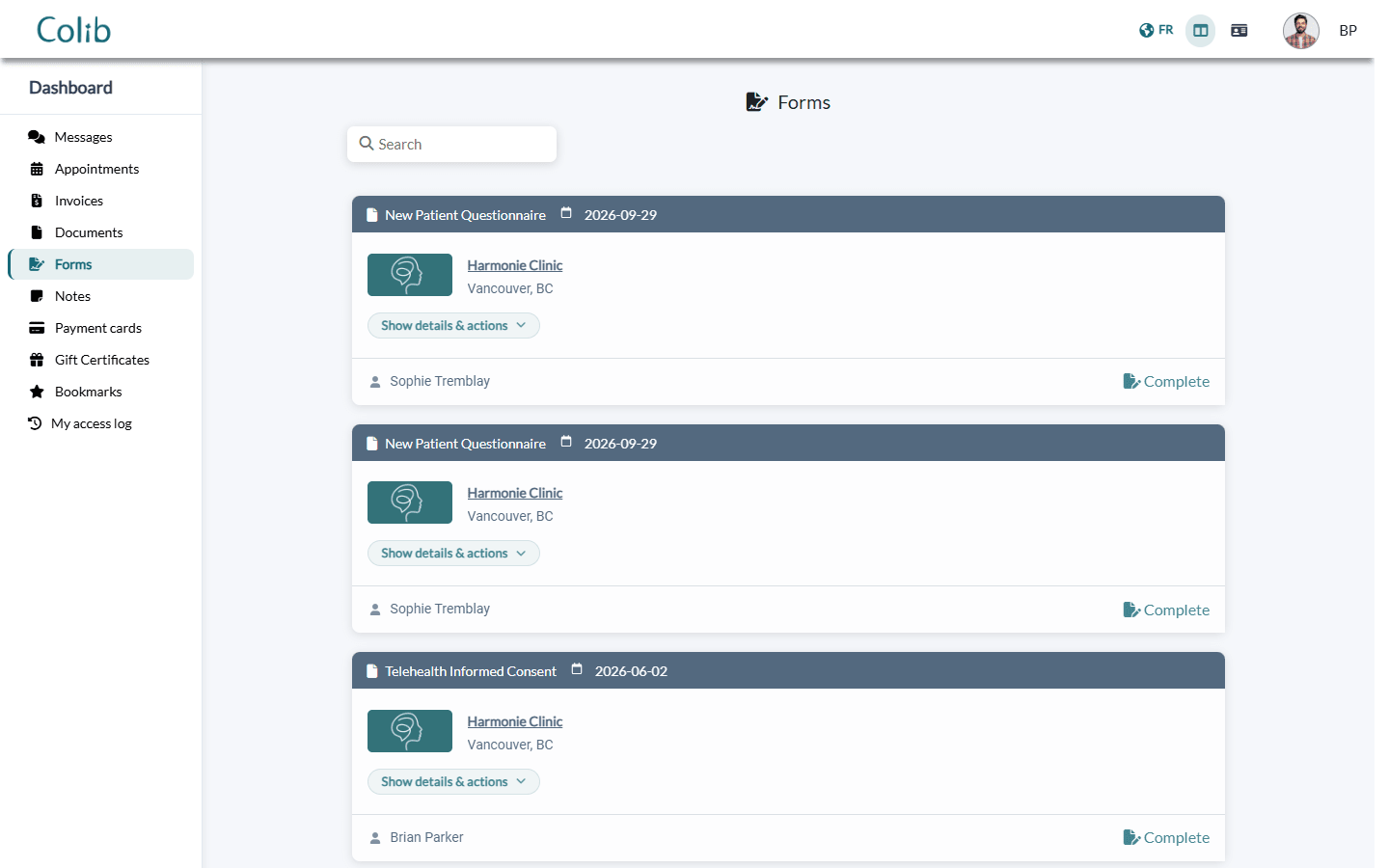Complete the second New Patient Questionnaire
The image size is (1389, 868).
(1166, 610)
